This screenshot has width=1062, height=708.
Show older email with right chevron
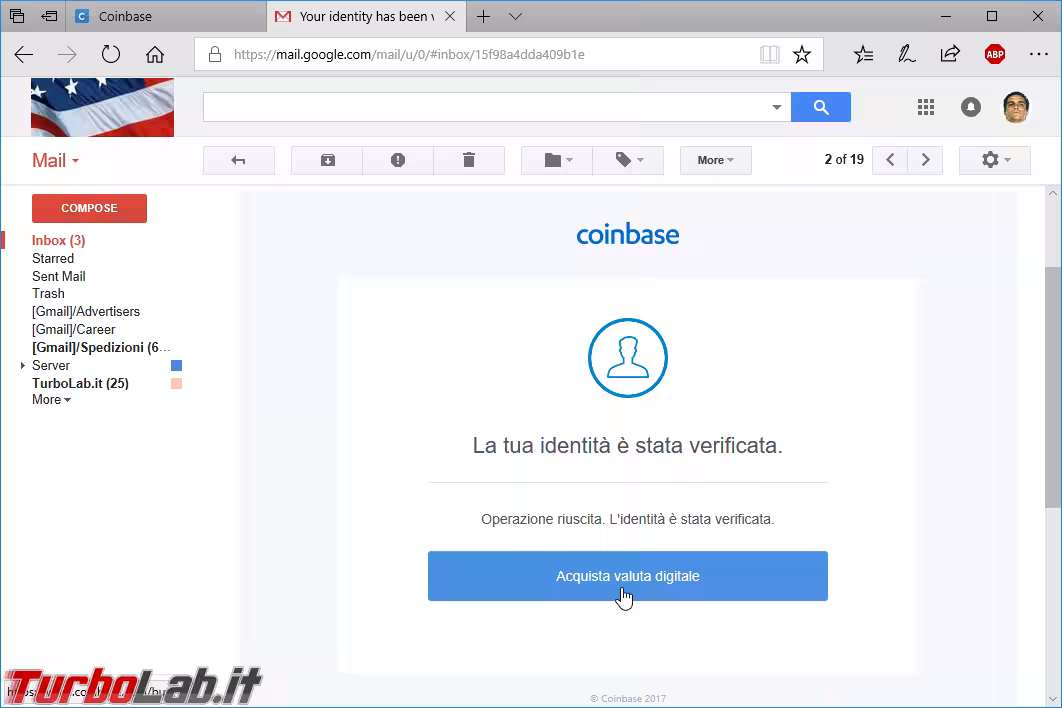(x=925, y=161)
